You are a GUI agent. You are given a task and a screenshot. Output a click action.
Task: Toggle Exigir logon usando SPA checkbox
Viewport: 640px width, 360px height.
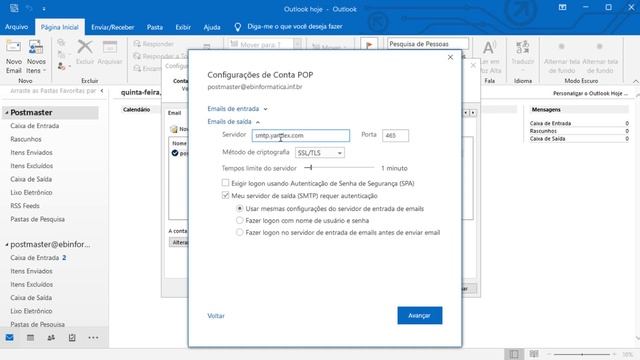coord(225,183)
